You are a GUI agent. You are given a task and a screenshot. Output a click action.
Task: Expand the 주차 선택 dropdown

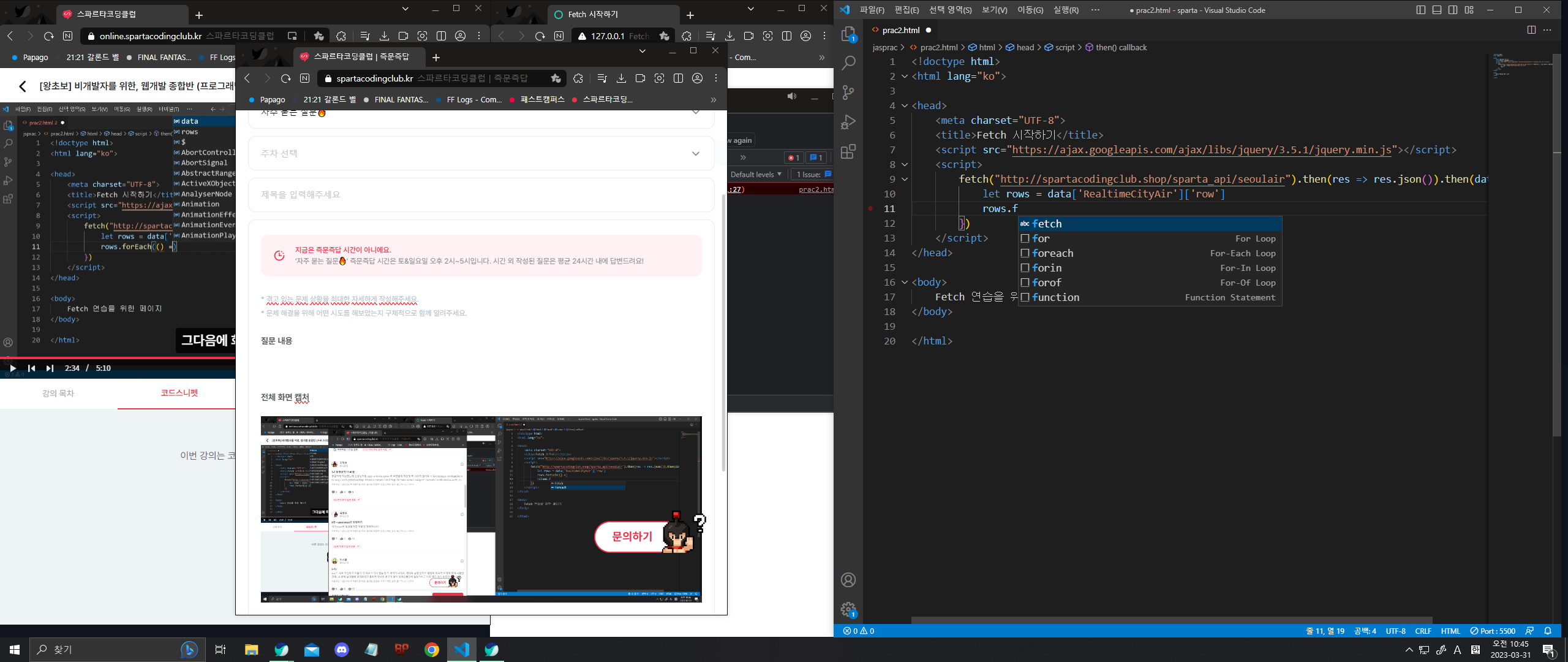coord(481,153)
